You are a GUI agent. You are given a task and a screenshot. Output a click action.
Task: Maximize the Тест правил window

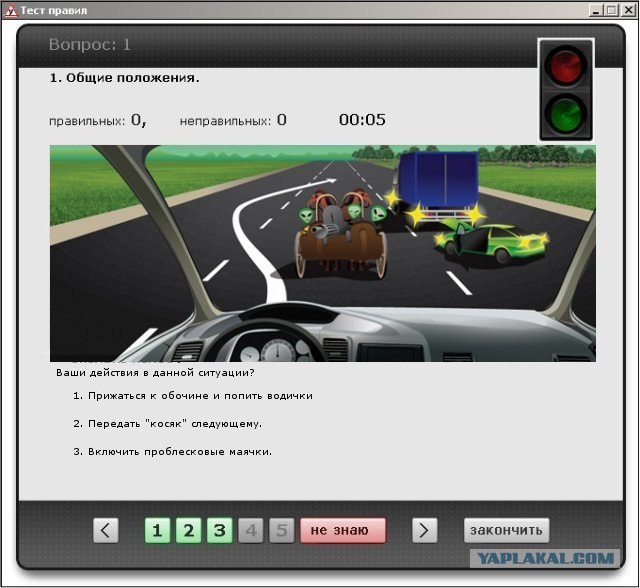pyautogui.click(x=612, y=10)
